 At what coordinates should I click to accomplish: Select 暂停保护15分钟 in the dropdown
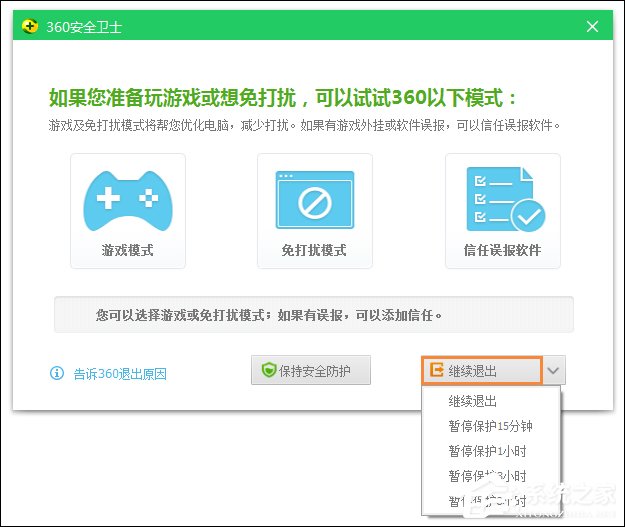[490, 427]
